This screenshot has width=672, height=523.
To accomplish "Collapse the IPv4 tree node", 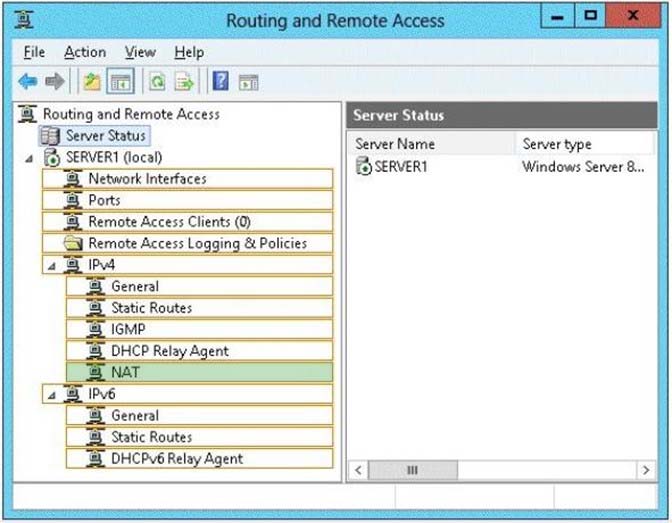I will pos(52,267).
